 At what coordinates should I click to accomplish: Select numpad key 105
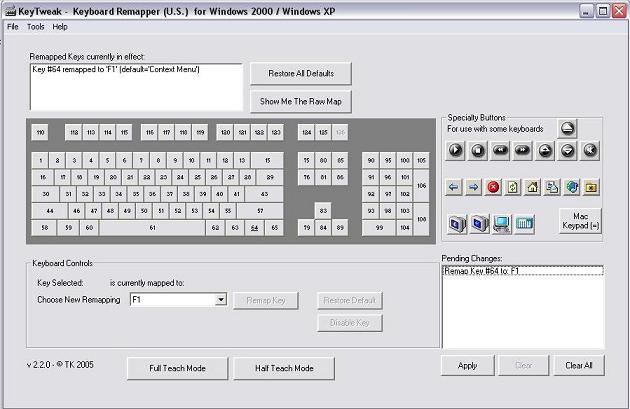pos(421,160)
